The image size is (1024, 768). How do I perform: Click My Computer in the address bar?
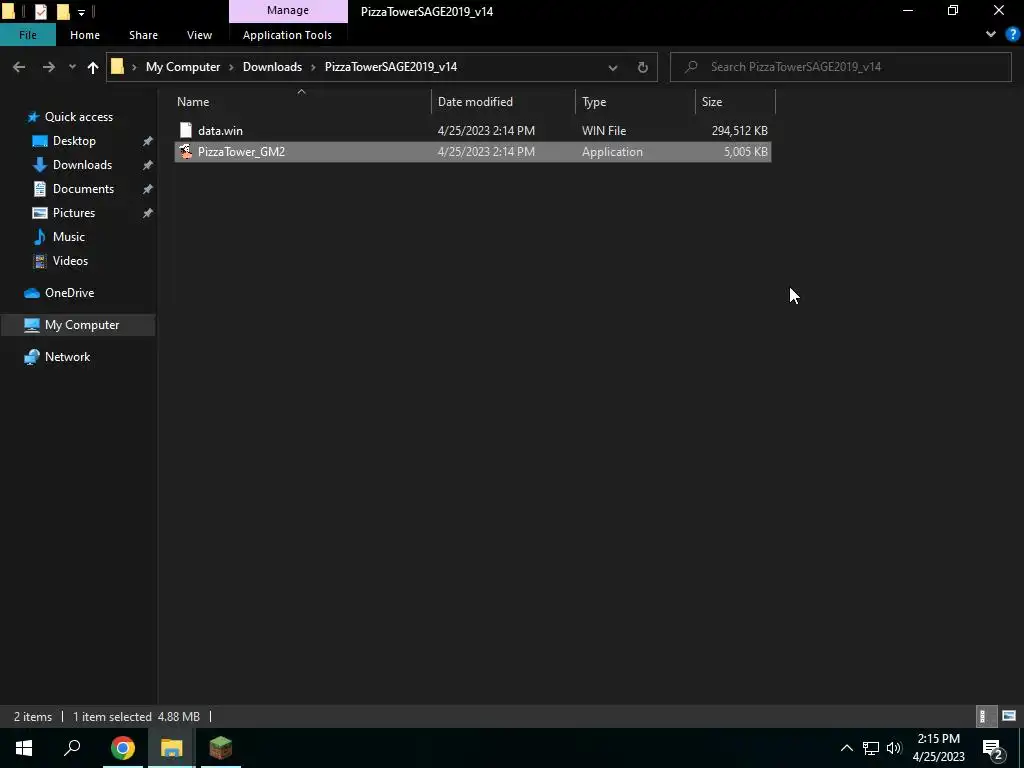(x=183, y=67)
